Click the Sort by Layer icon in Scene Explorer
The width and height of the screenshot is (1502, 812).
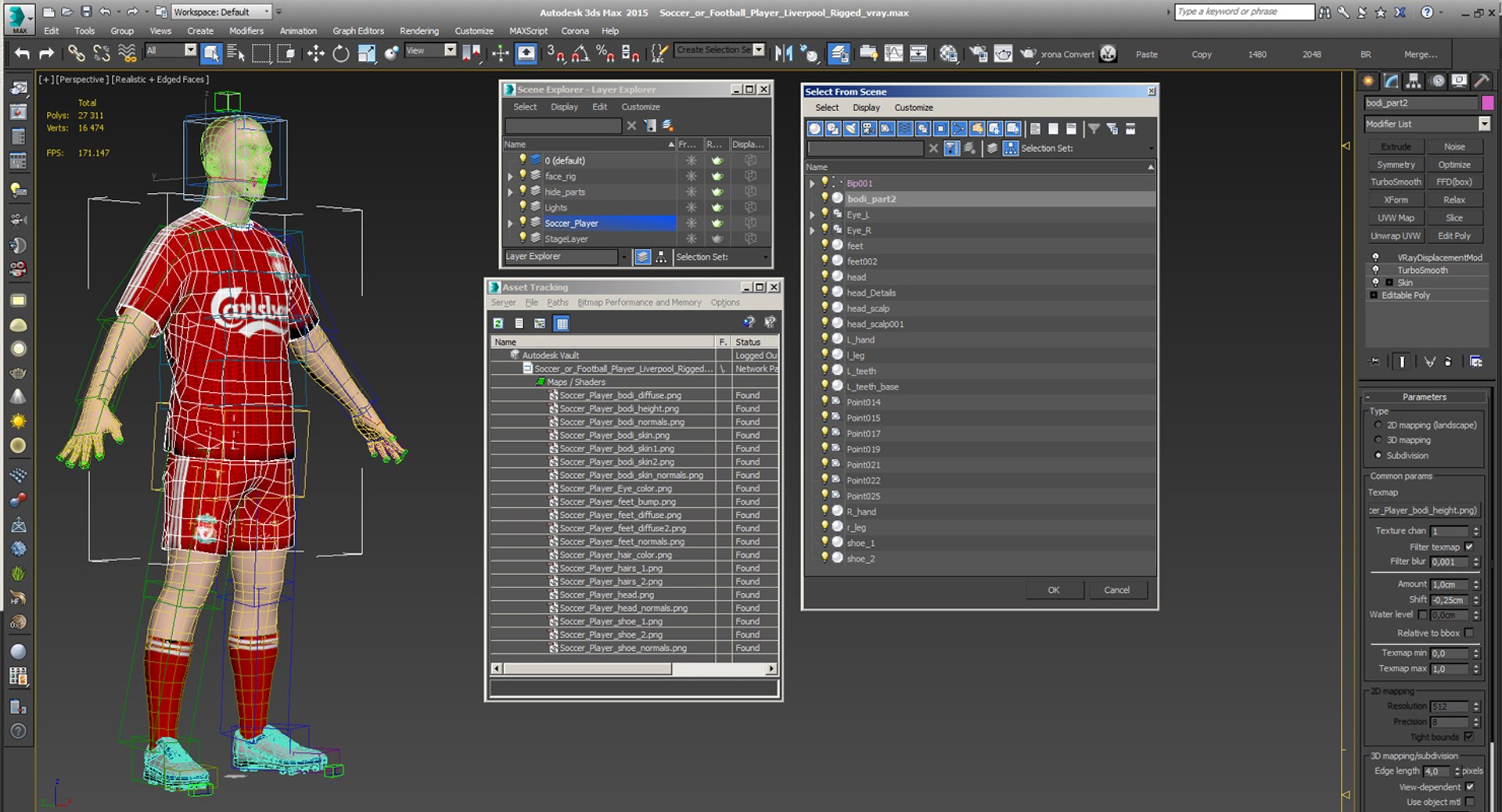[x=642, y=257]
